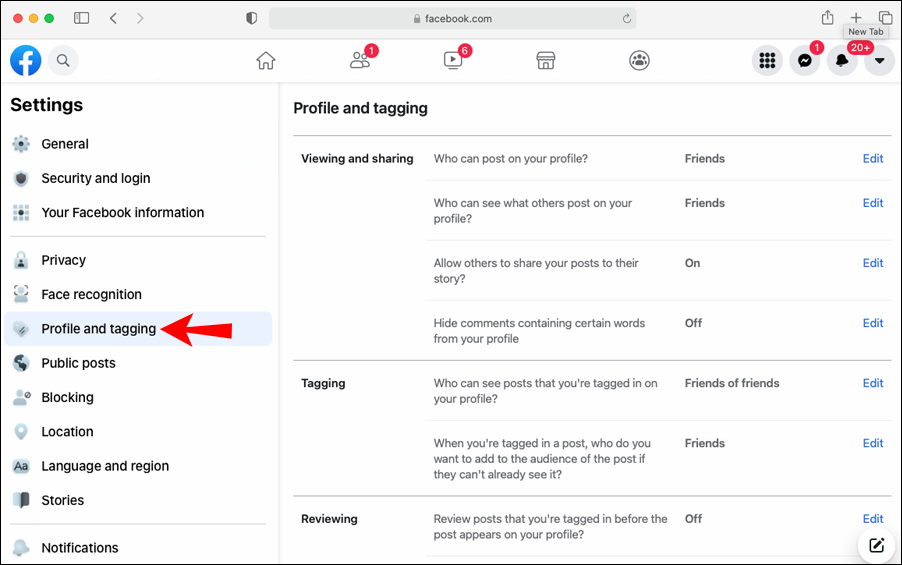The image size is (902, 565).
Task: Edit Review posts you're tagged in setting
Action: [x=873, y=519]
